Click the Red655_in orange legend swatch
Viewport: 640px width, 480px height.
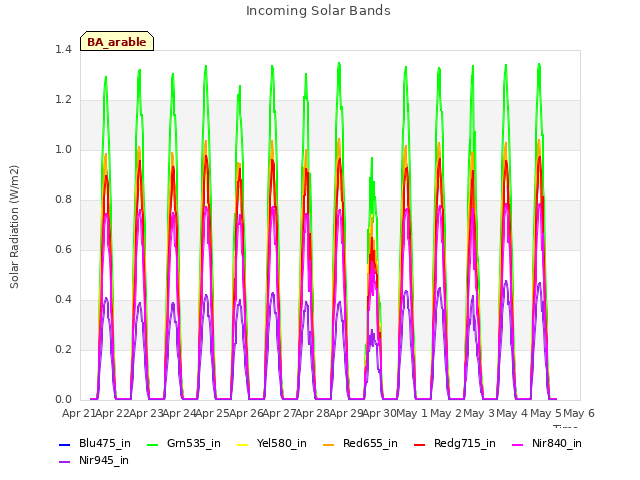coord(329,444)
